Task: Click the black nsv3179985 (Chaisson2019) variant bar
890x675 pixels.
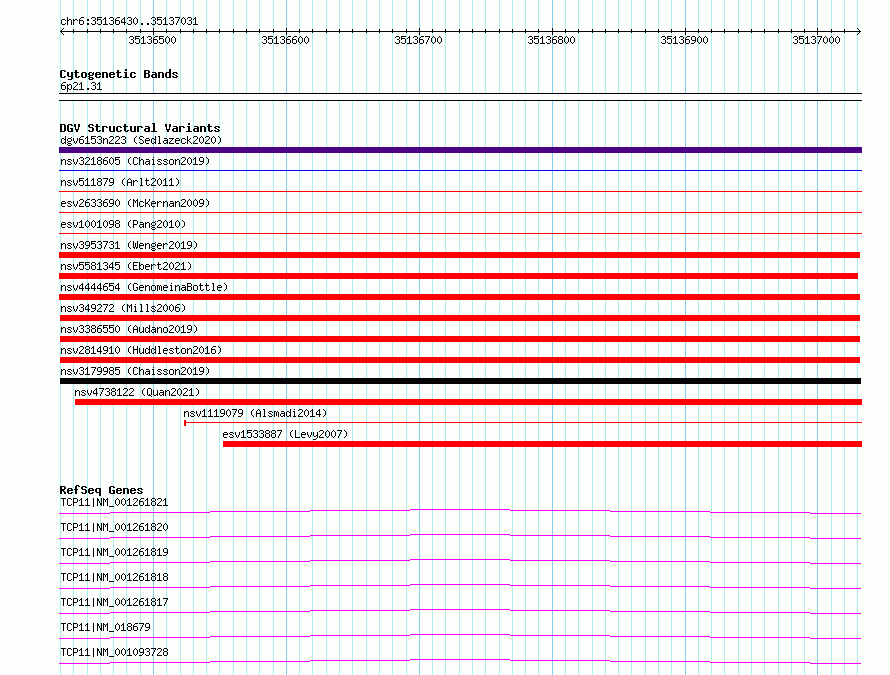Action: click(x=460, y=381)
